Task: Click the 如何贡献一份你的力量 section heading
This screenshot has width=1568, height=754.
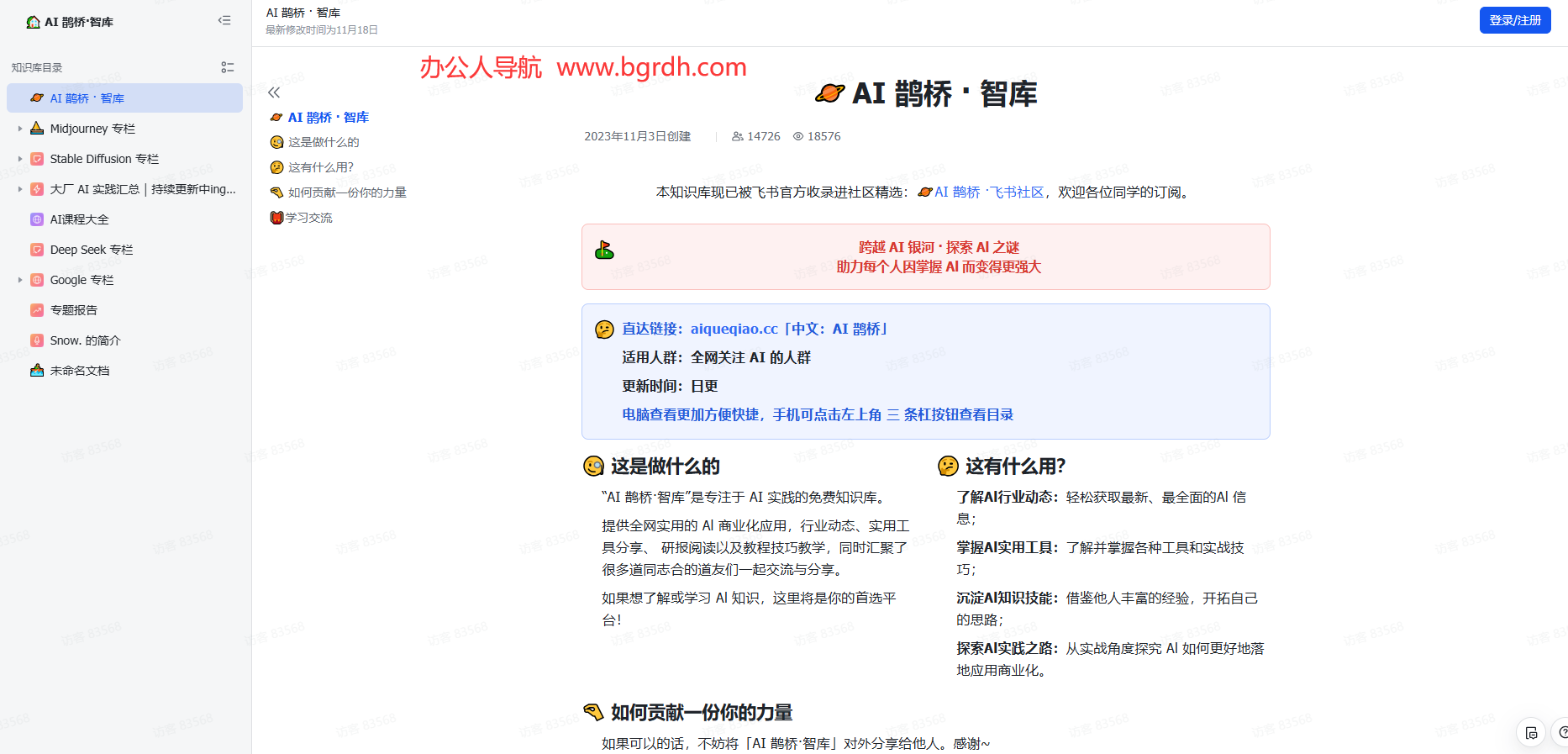Action: tap(702, 713)
